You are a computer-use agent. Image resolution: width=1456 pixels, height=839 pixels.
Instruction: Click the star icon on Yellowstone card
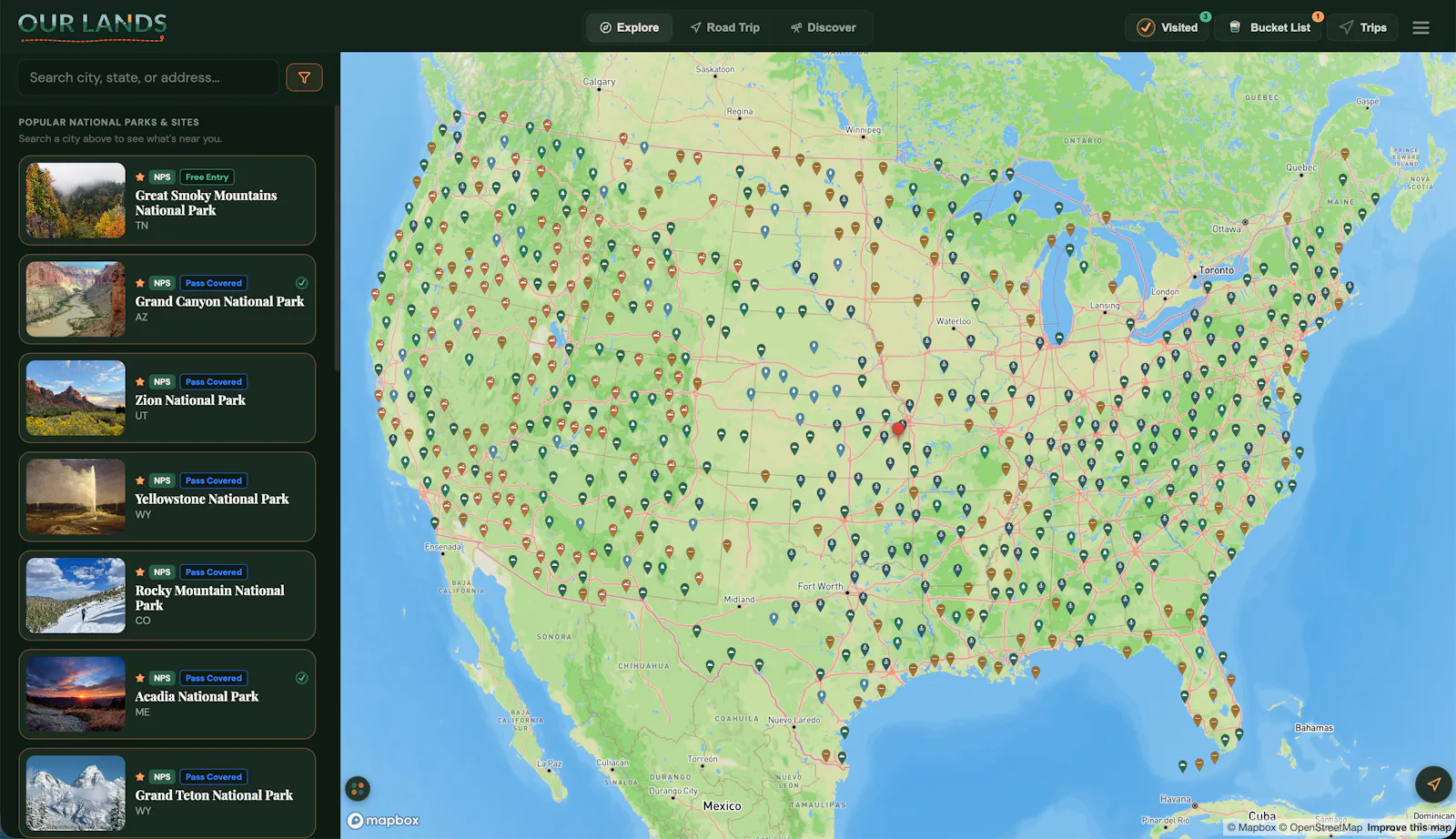(x=140, y=480)
